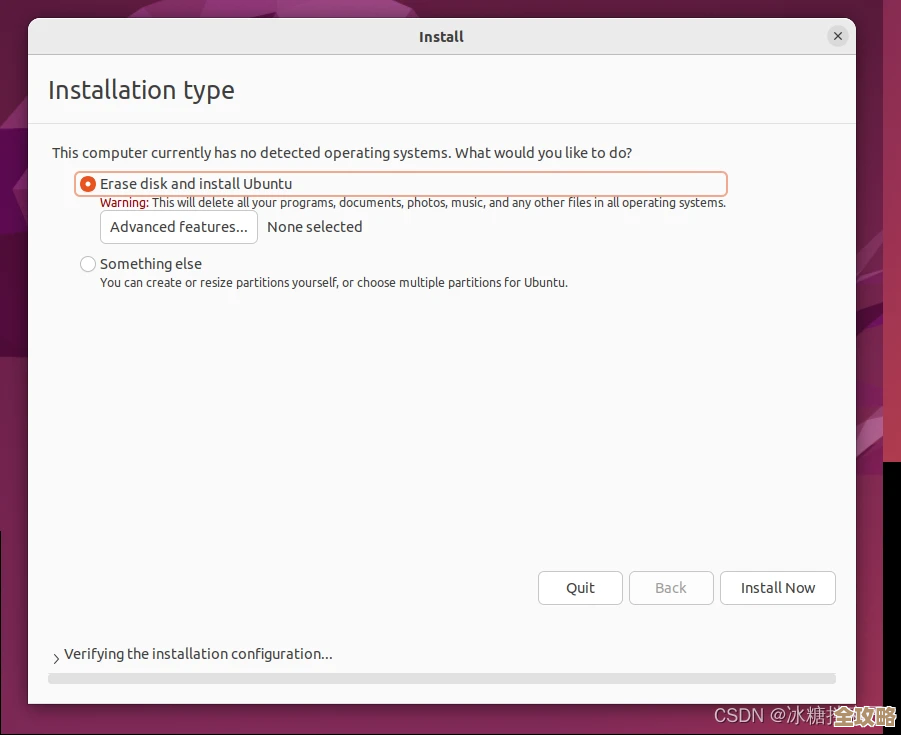Start installation with Install Now

coord(777,588)
